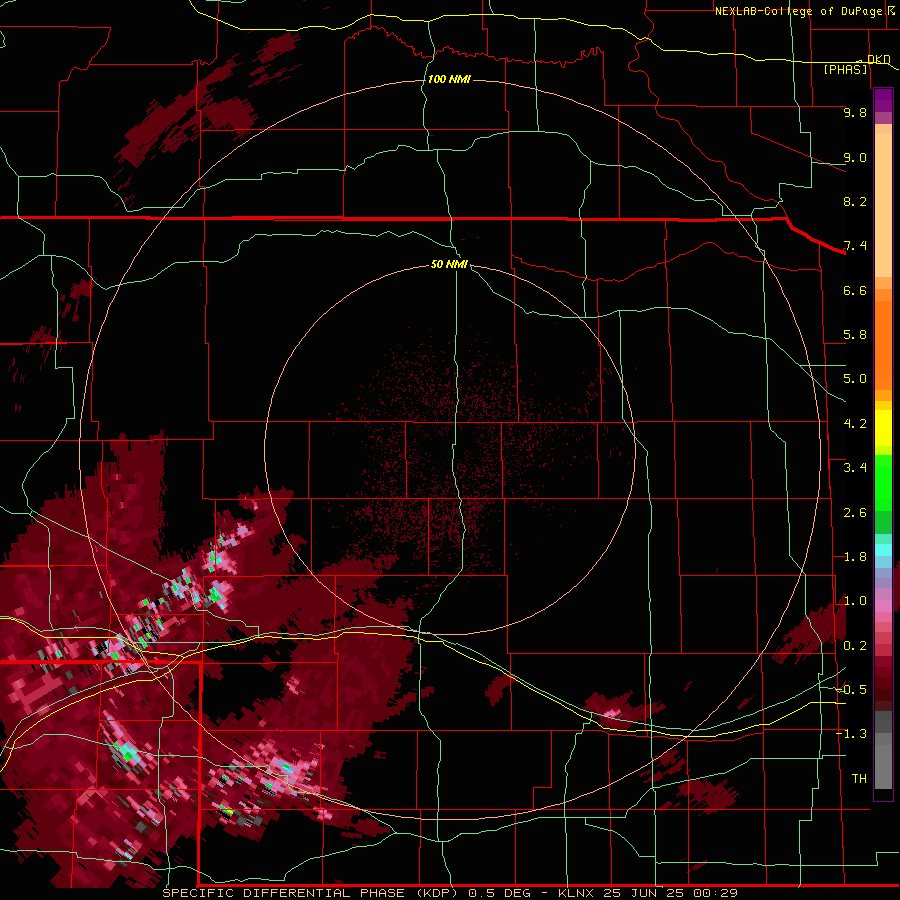Click the pale peach segment of color bar
The width and height of the screenshot is (900, 900).
[x=883, y=205]
